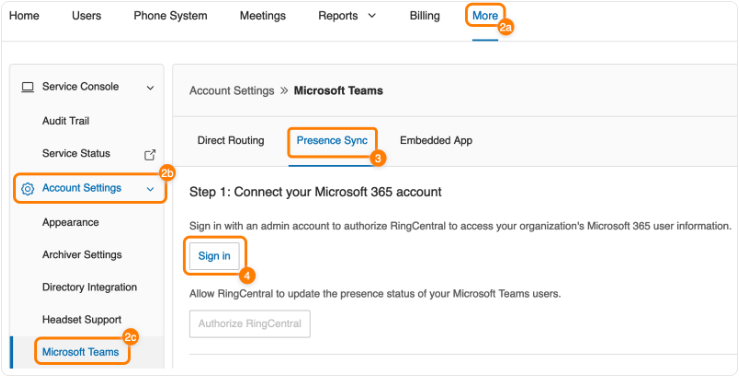Click the Service Console laptop icon
Viewport: 739px width, 378px height.
(28, 87)
